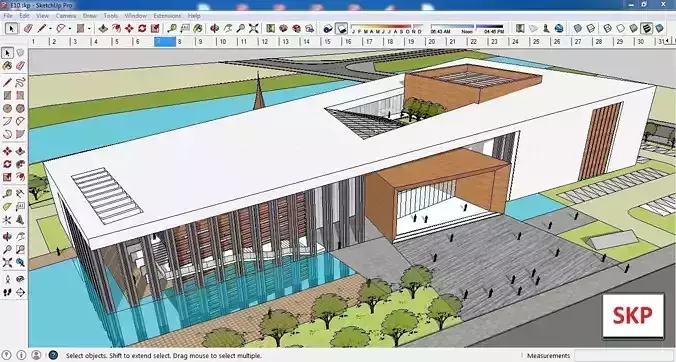The width and height of the screenshot is (676, 362).
Task: Choose the Freehand tool in left toolbar
Action: click(20, 82)
